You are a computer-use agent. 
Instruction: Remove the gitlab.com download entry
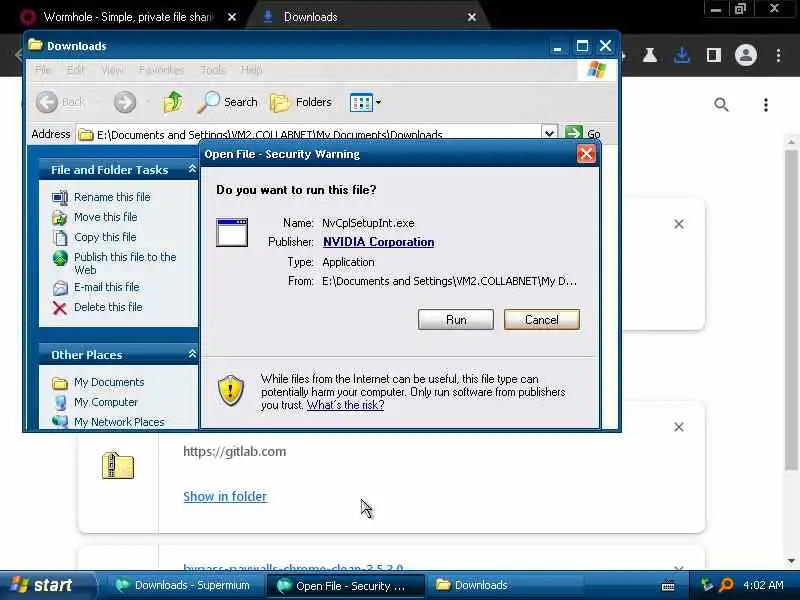point(679,427)
